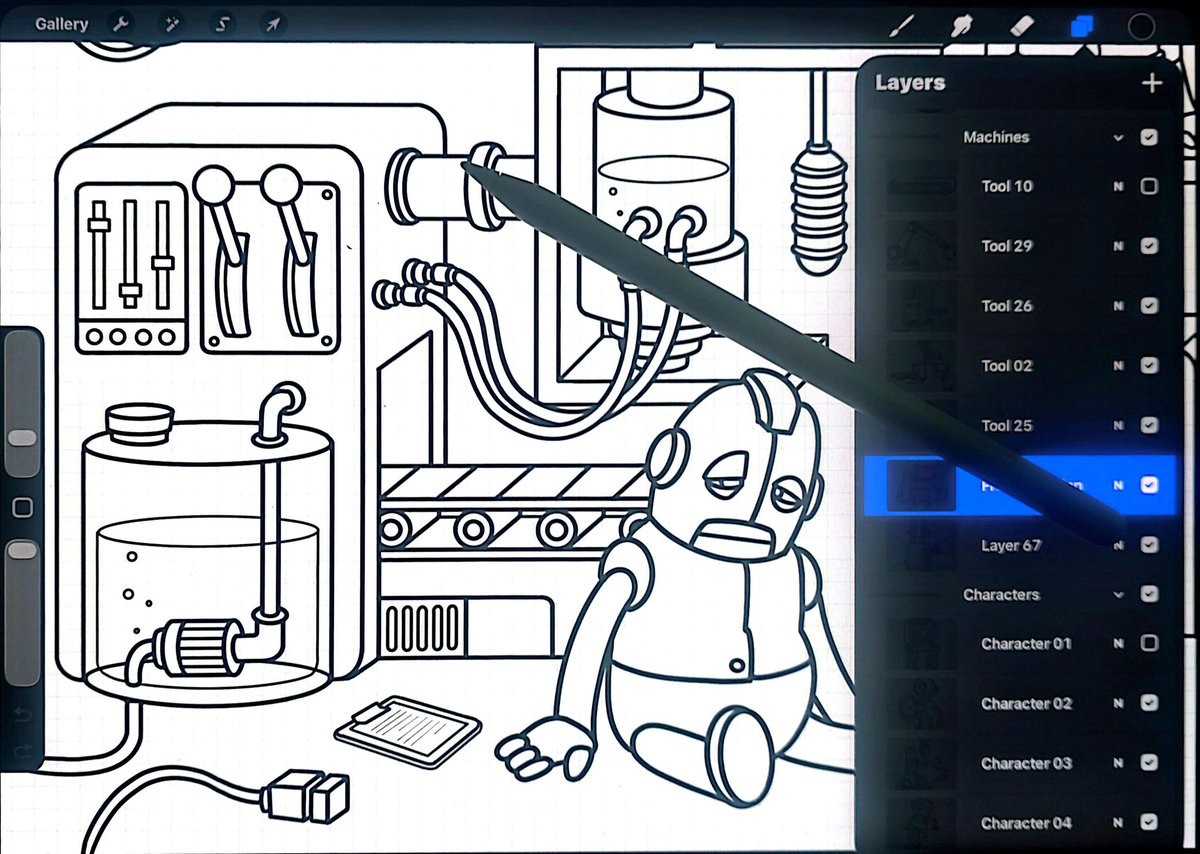Select the Tool 26 layer name

(x=1007, y=306)
